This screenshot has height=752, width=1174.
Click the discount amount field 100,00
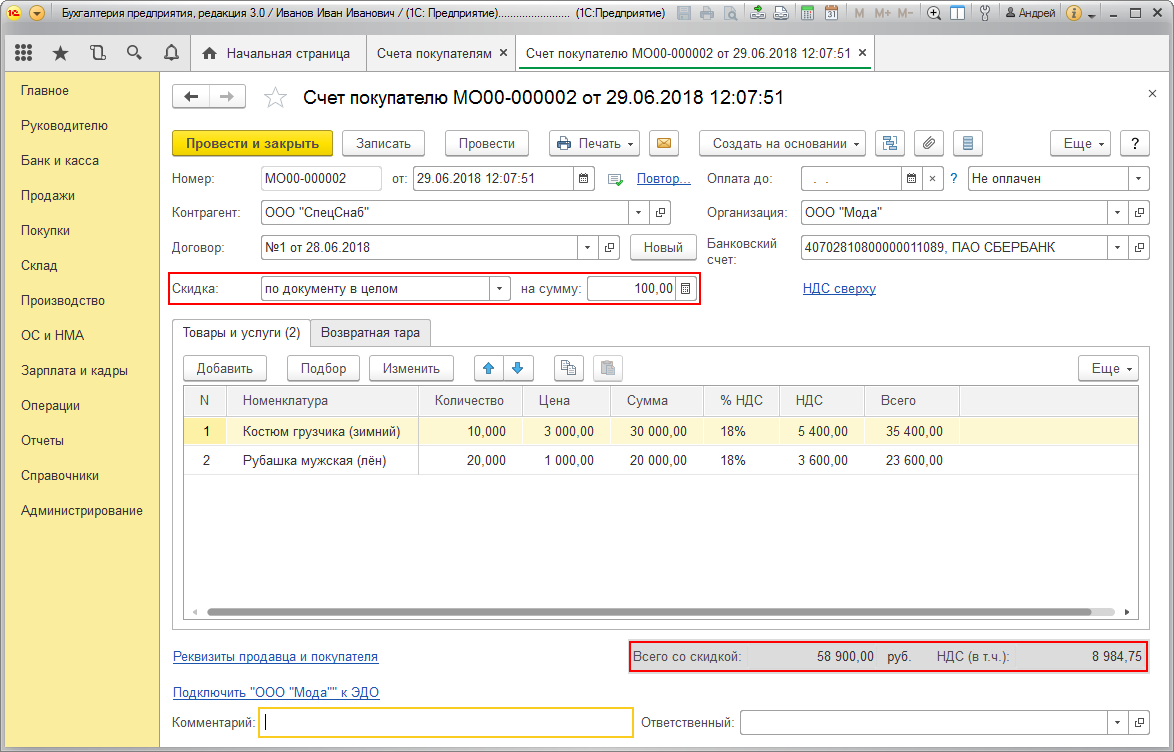(x=631, y=289)
